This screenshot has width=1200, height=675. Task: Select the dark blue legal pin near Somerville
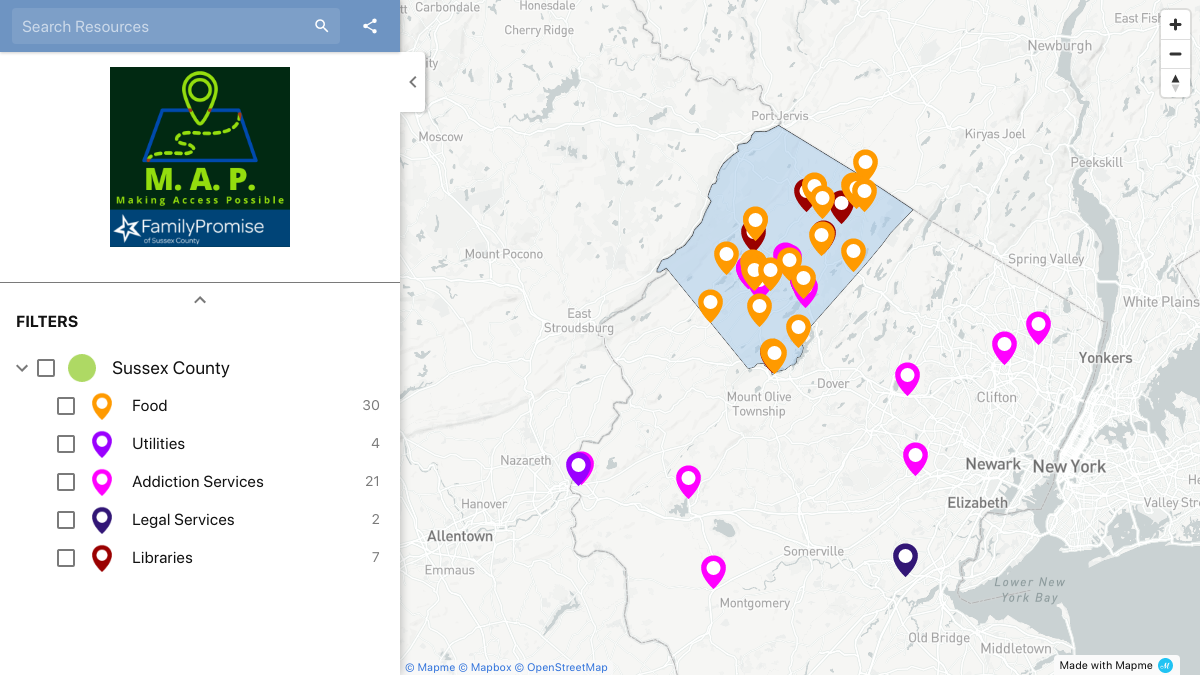(x=905, y=558)
